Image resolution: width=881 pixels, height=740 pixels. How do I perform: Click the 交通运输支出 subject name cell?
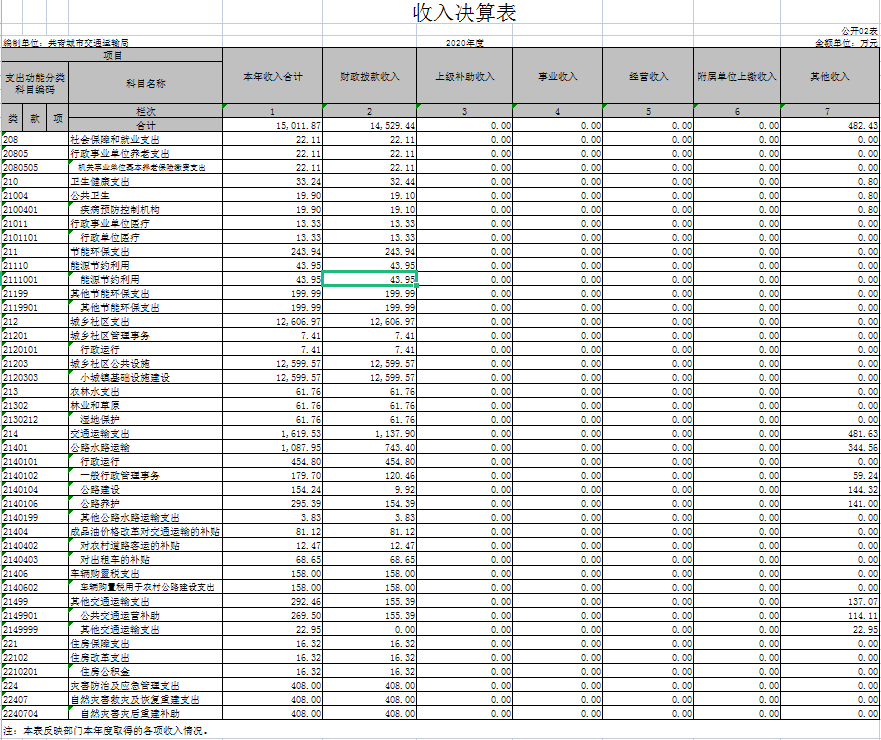(100, 434)
